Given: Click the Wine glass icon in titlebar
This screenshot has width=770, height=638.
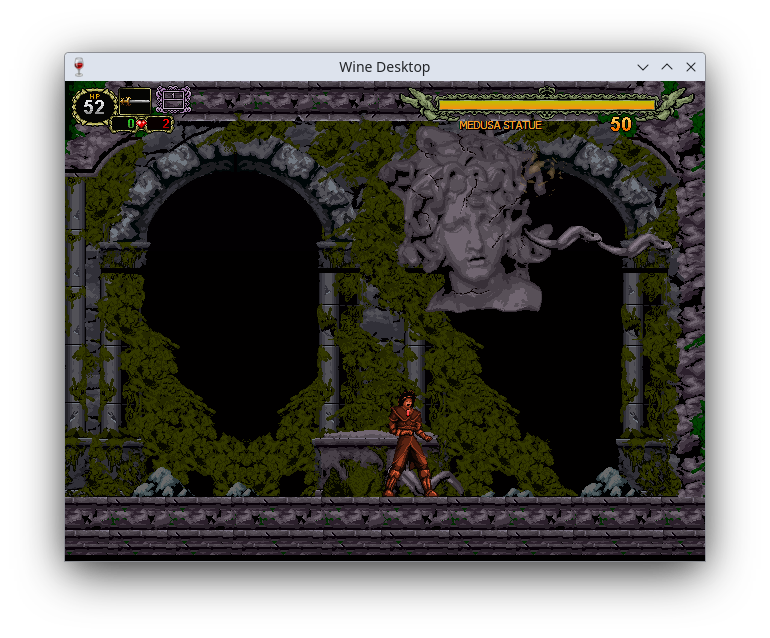Looking at the screenshot, I should 79,67.
